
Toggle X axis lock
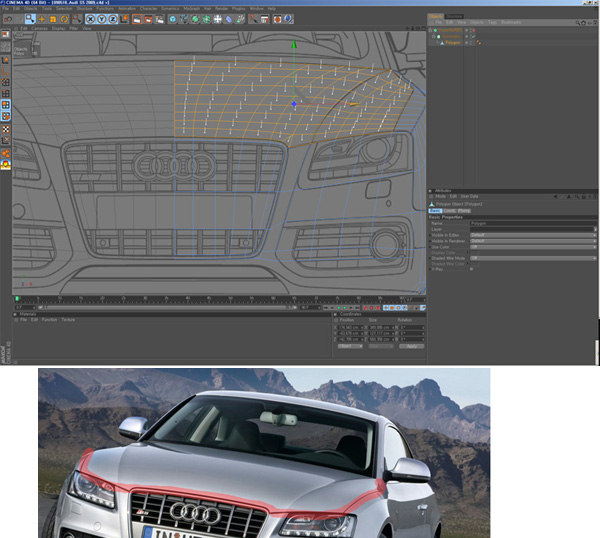pos(90,19)
